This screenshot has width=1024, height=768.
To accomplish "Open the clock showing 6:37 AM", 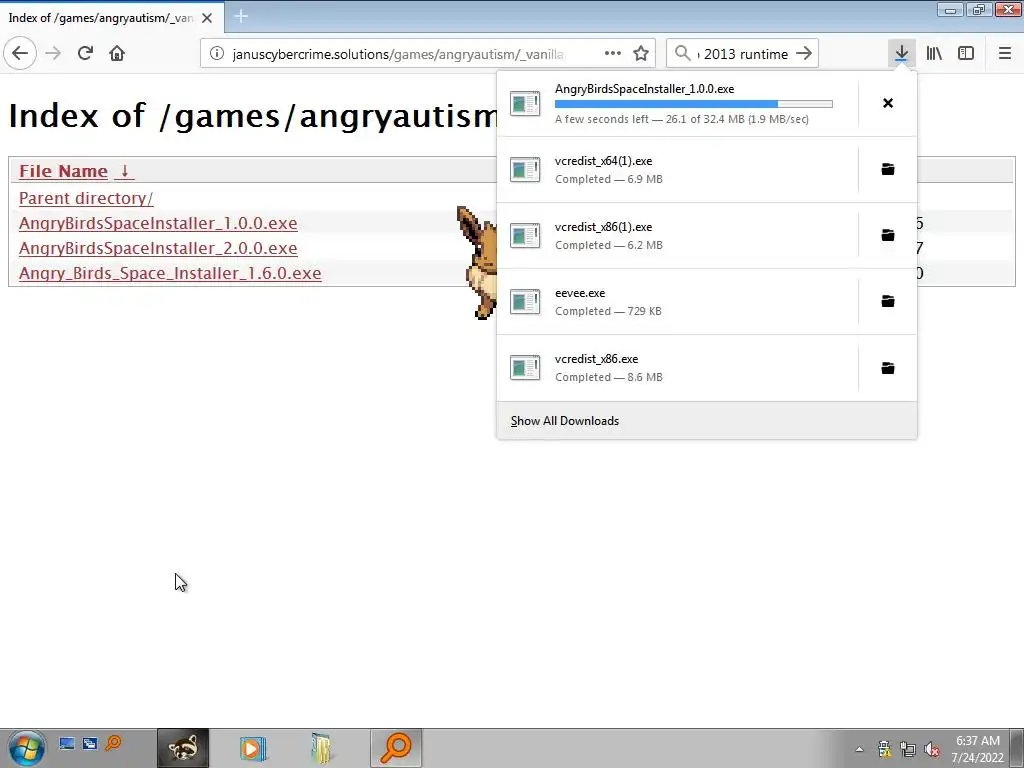I will tap(978, 749).
